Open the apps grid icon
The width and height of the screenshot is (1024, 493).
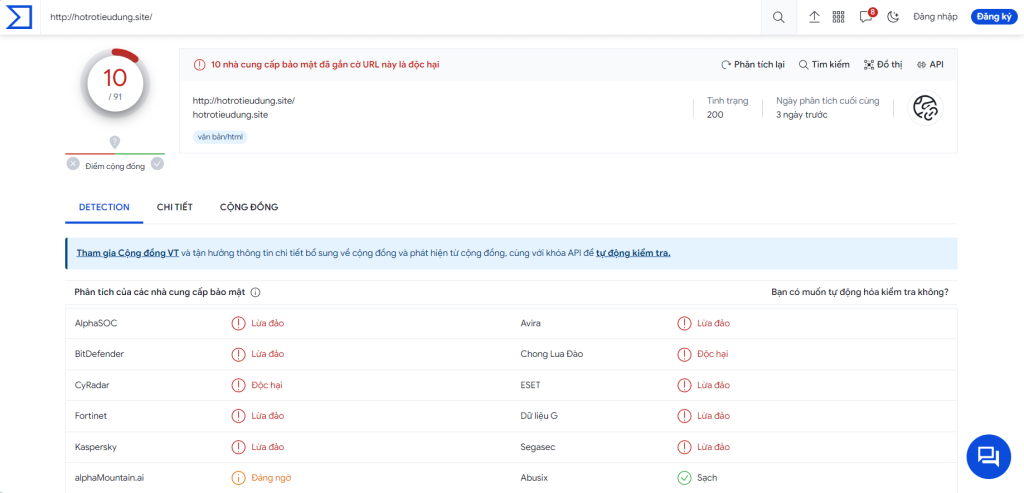click(x=839, y=17)
